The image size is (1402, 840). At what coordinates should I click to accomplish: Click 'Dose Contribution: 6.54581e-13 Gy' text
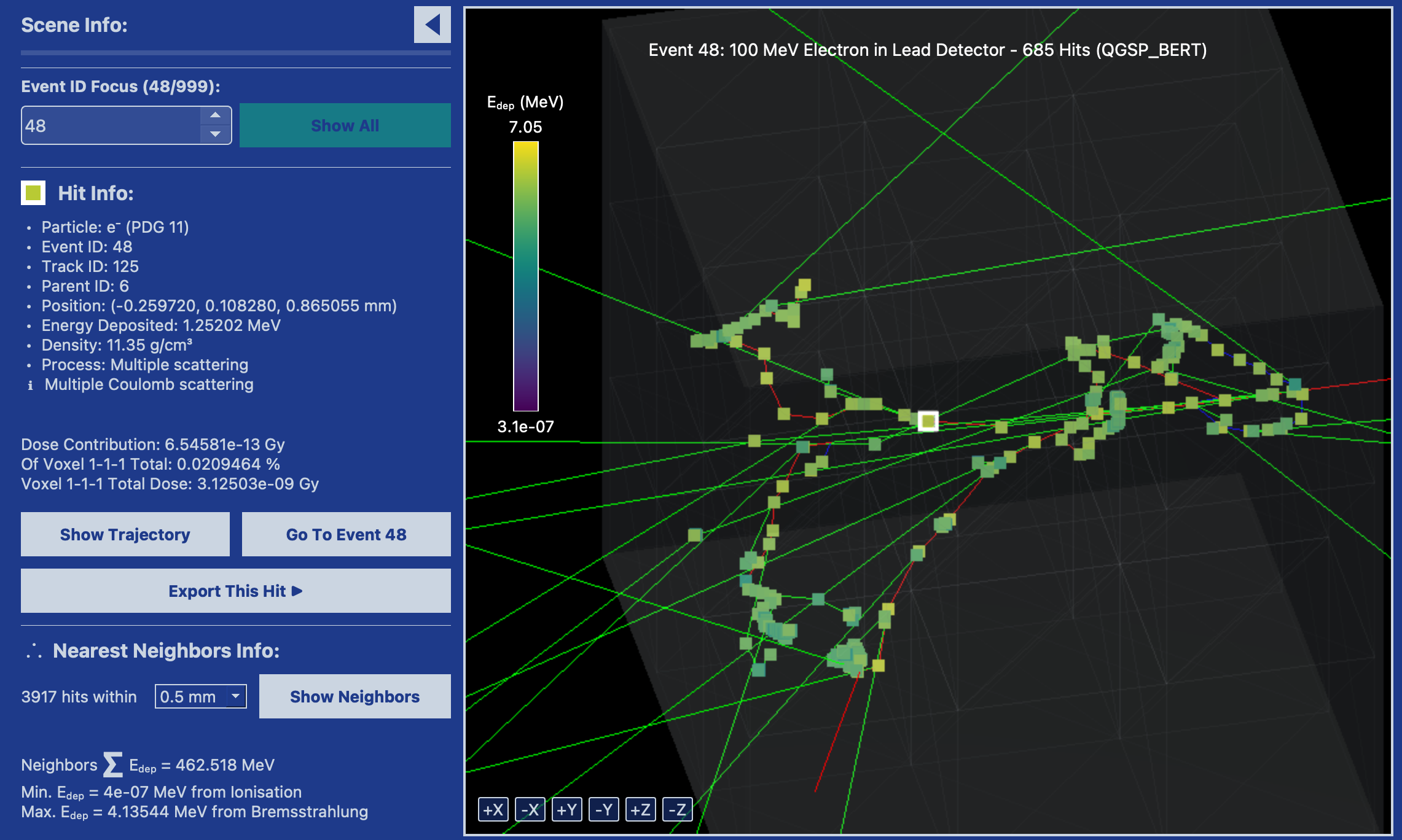tap(153, 445)
